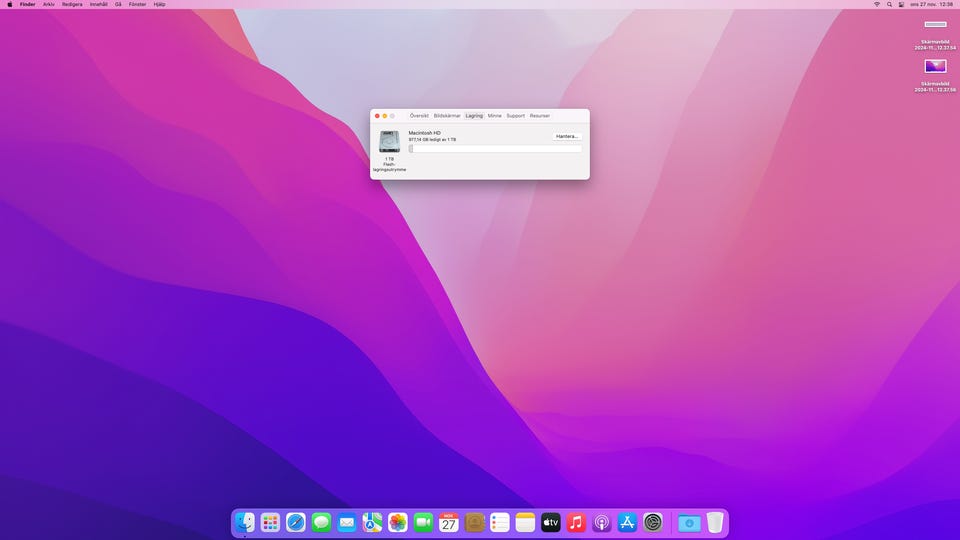960x540 pixels.
Task: Open the Finder menu
Action: click(28, 4)
